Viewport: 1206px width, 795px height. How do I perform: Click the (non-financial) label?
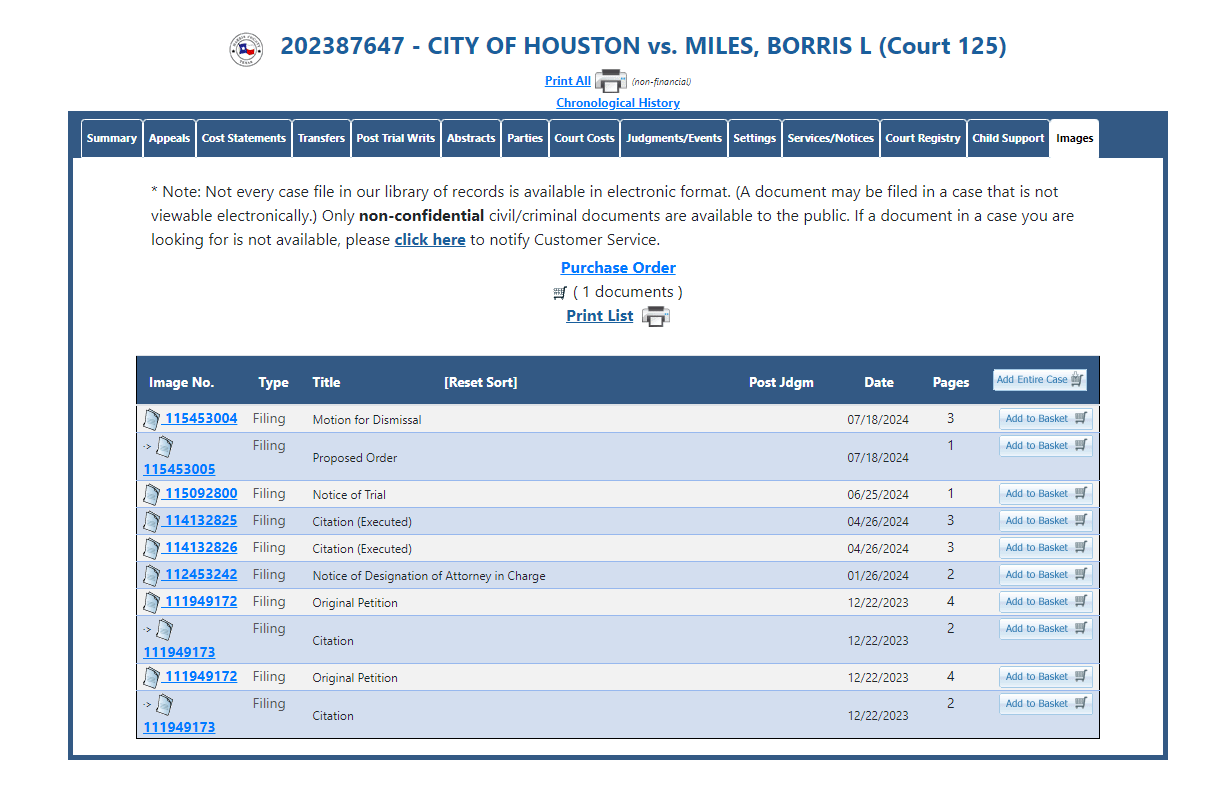(661, 82)
